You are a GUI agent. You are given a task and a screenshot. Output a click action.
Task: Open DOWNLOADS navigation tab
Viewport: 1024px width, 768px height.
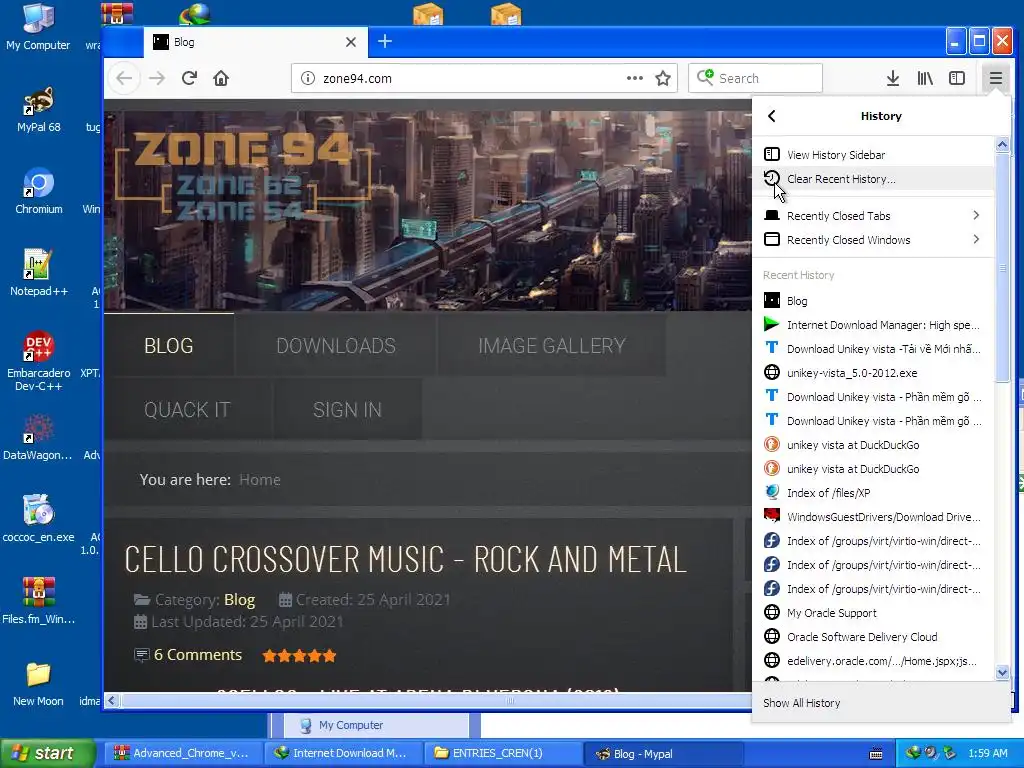[336, 345]
